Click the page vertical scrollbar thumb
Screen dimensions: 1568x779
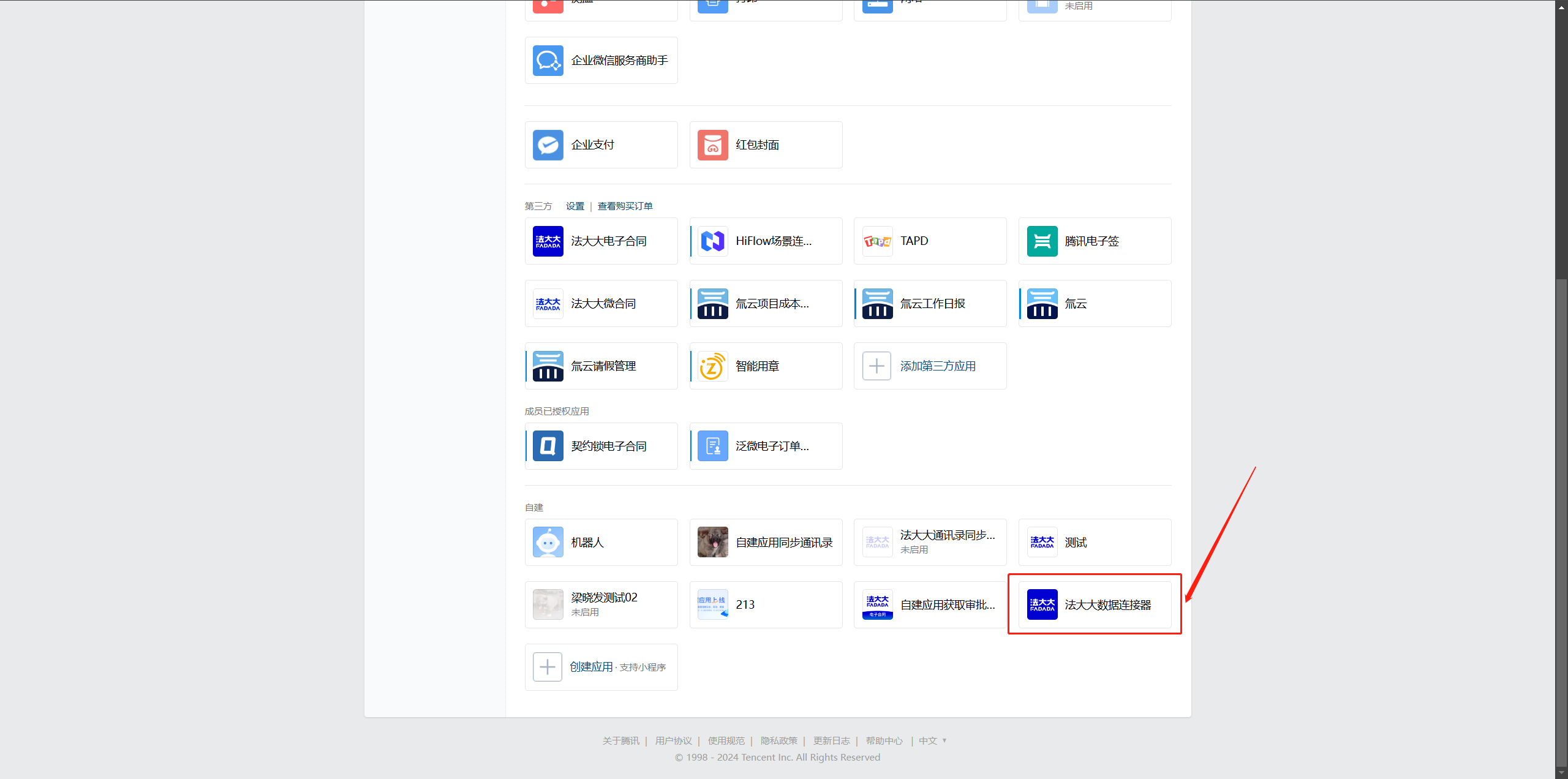(1561, 522)
